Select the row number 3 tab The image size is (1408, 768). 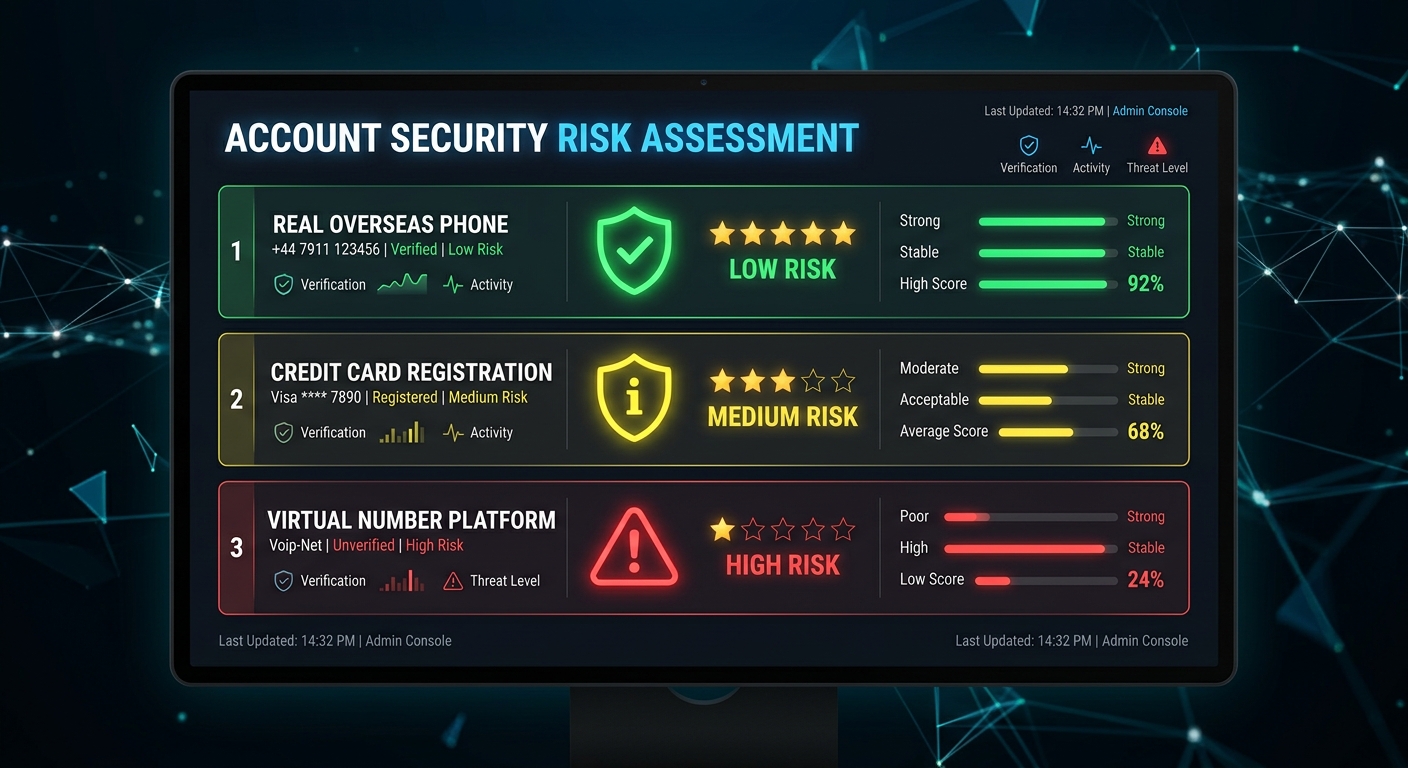pos(237,548)
